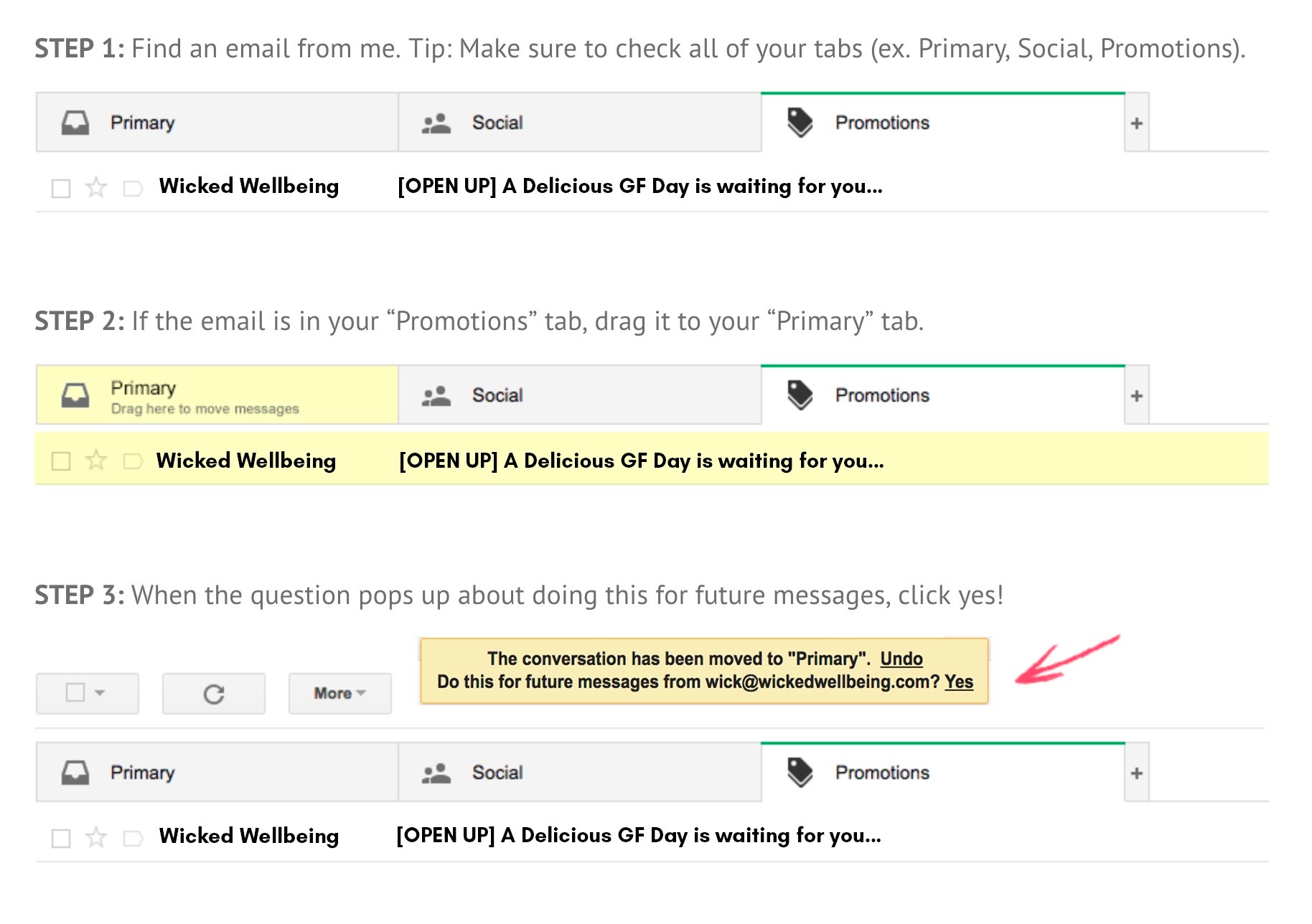The height and width of the screenshot is (924, 1312).
Task: Click importance marker on the Step 3 email
Action: 133,838
